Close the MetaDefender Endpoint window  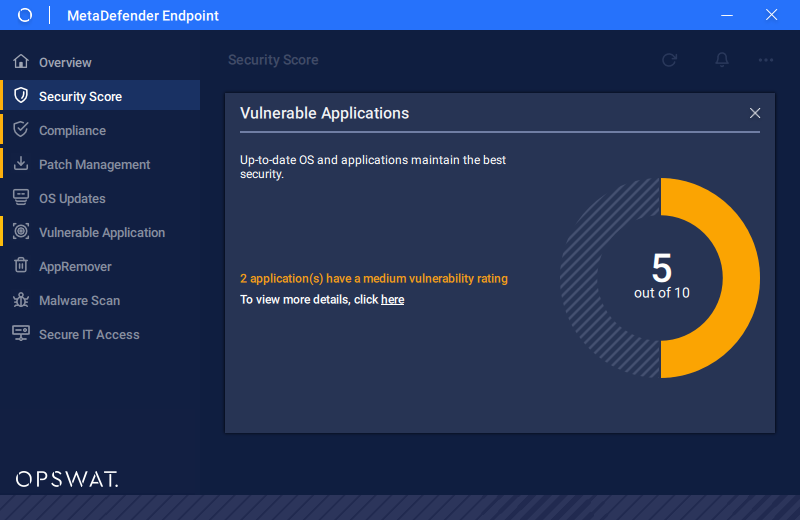click(x=771, y=15)
